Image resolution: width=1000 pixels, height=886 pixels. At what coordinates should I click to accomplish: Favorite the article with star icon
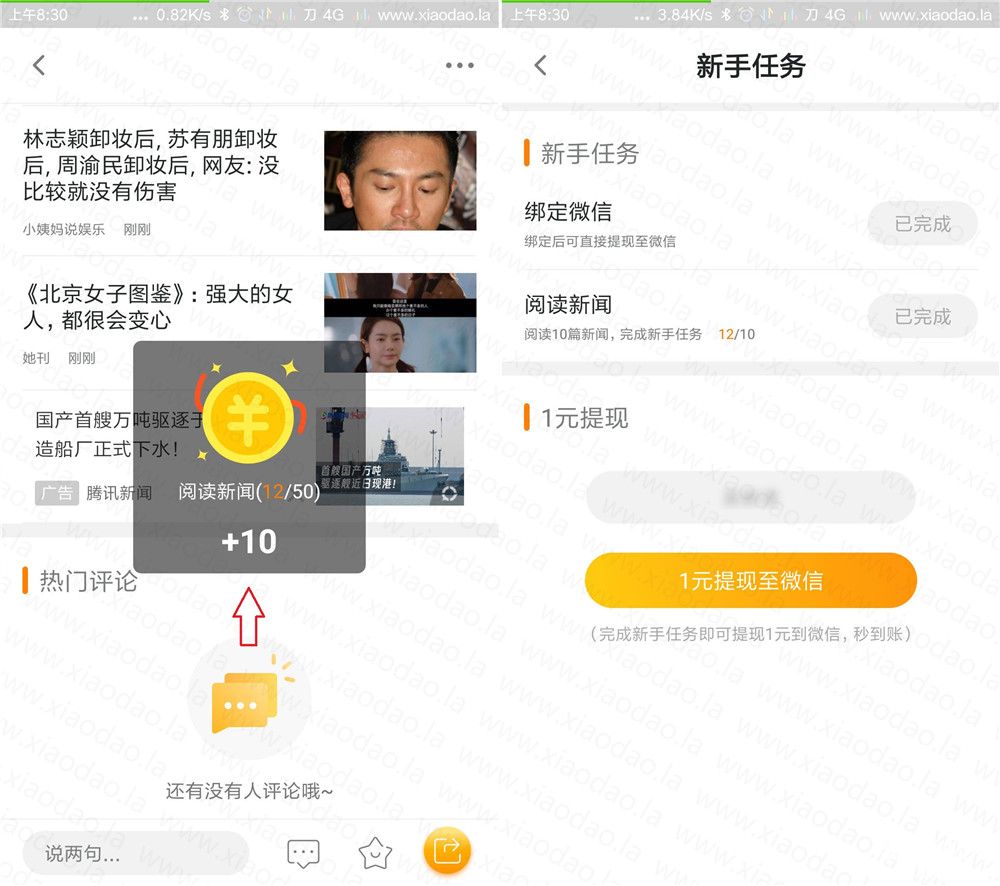tap(375, 853)
